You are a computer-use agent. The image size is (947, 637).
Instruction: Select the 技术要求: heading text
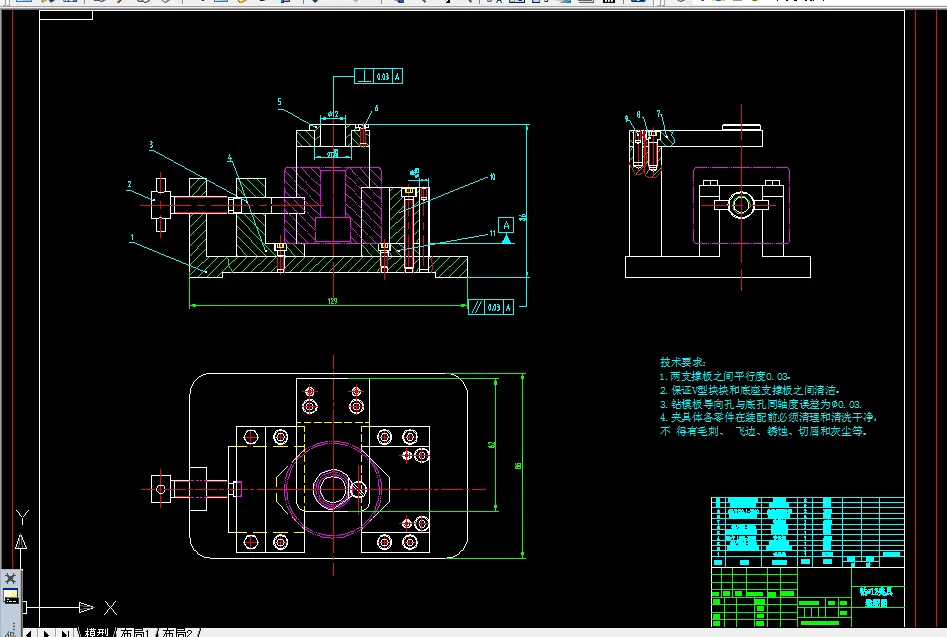pos(682,362)
